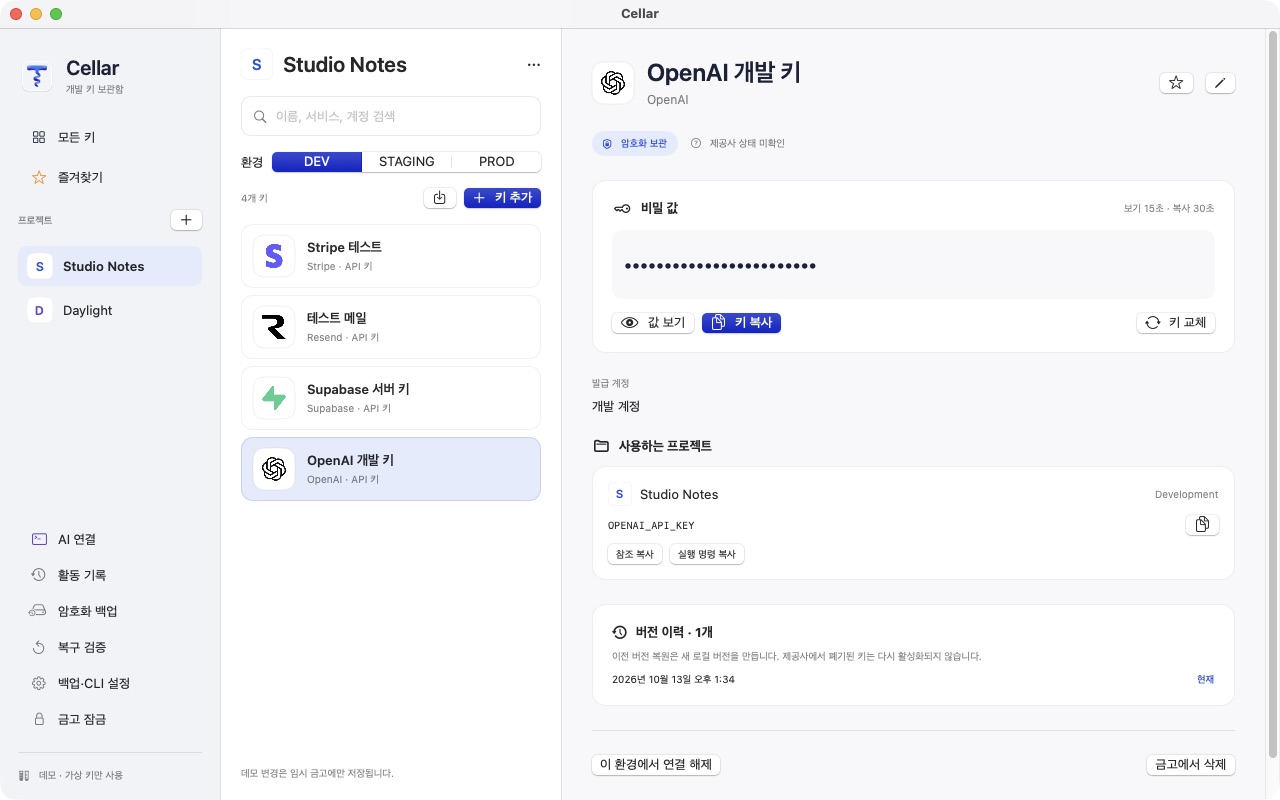
Task: Star OpenAI 개발 키 as favorite
Action: 1176,83
